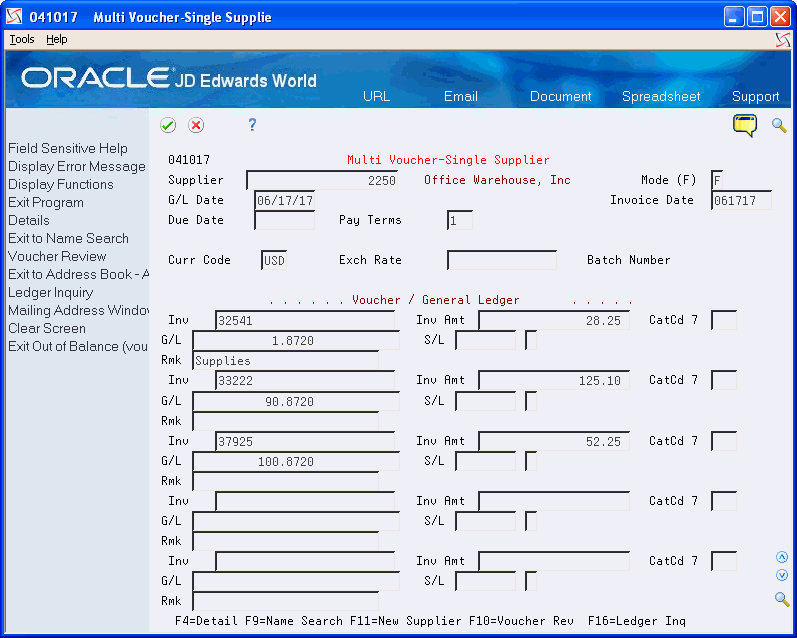
Task: Click the scroll up arrow icon
Action: (x=782, y=557)
